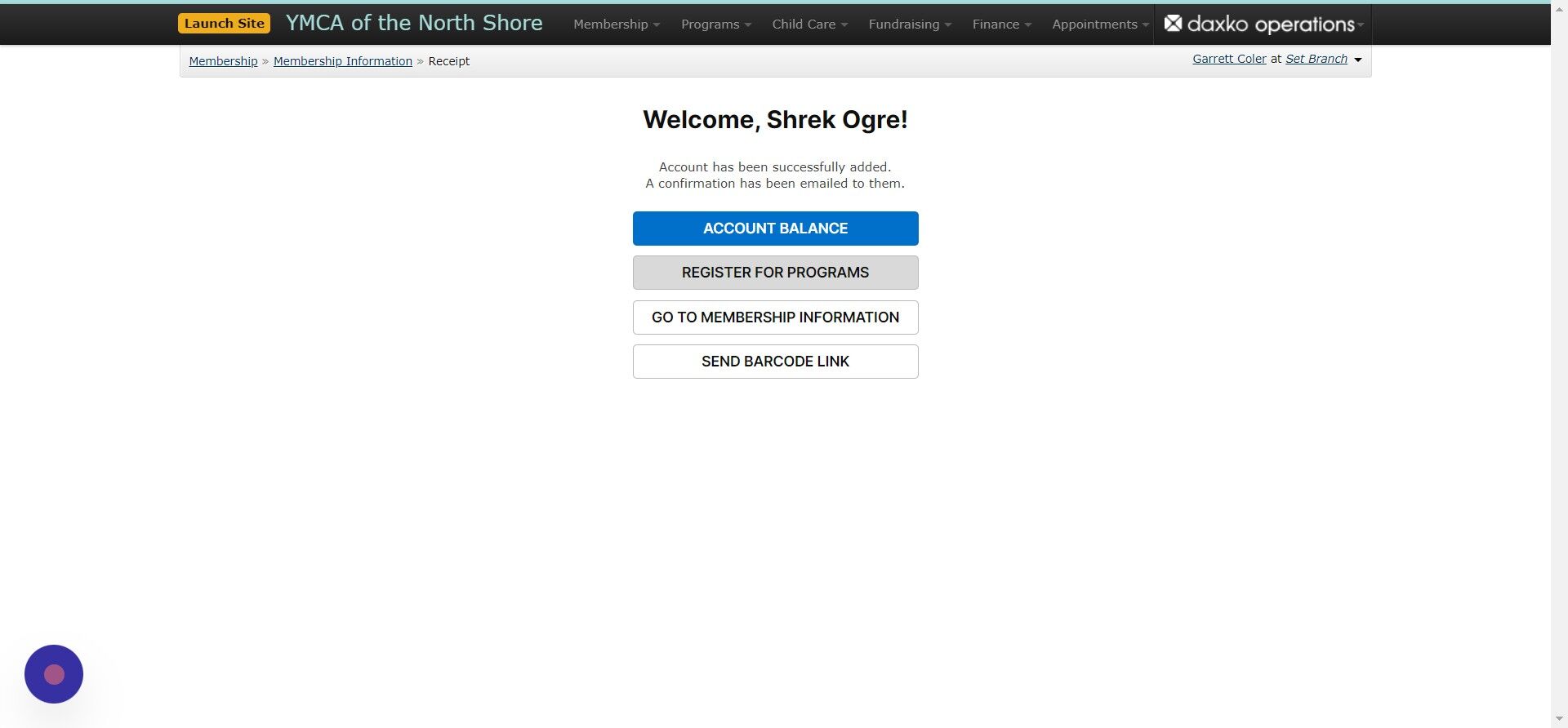Screen dimensions: 1568x728
Task: Open the Programs menu
Action: [x=716, y=24]
